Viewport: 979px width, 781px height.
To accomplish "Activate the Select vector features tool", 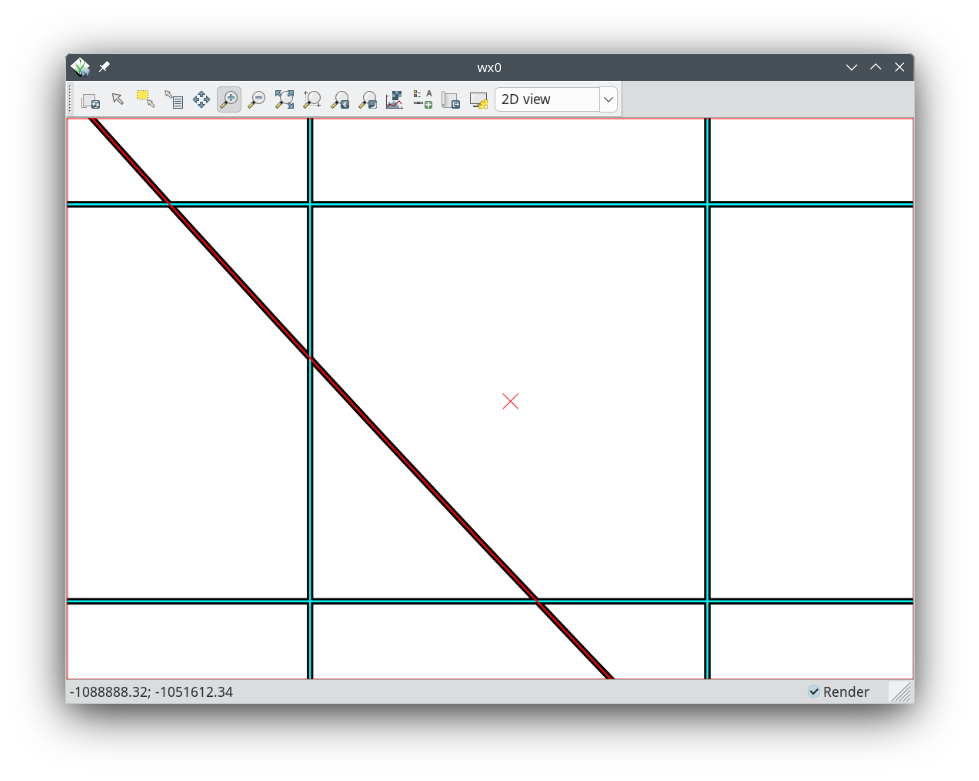I will coord(145,100).
